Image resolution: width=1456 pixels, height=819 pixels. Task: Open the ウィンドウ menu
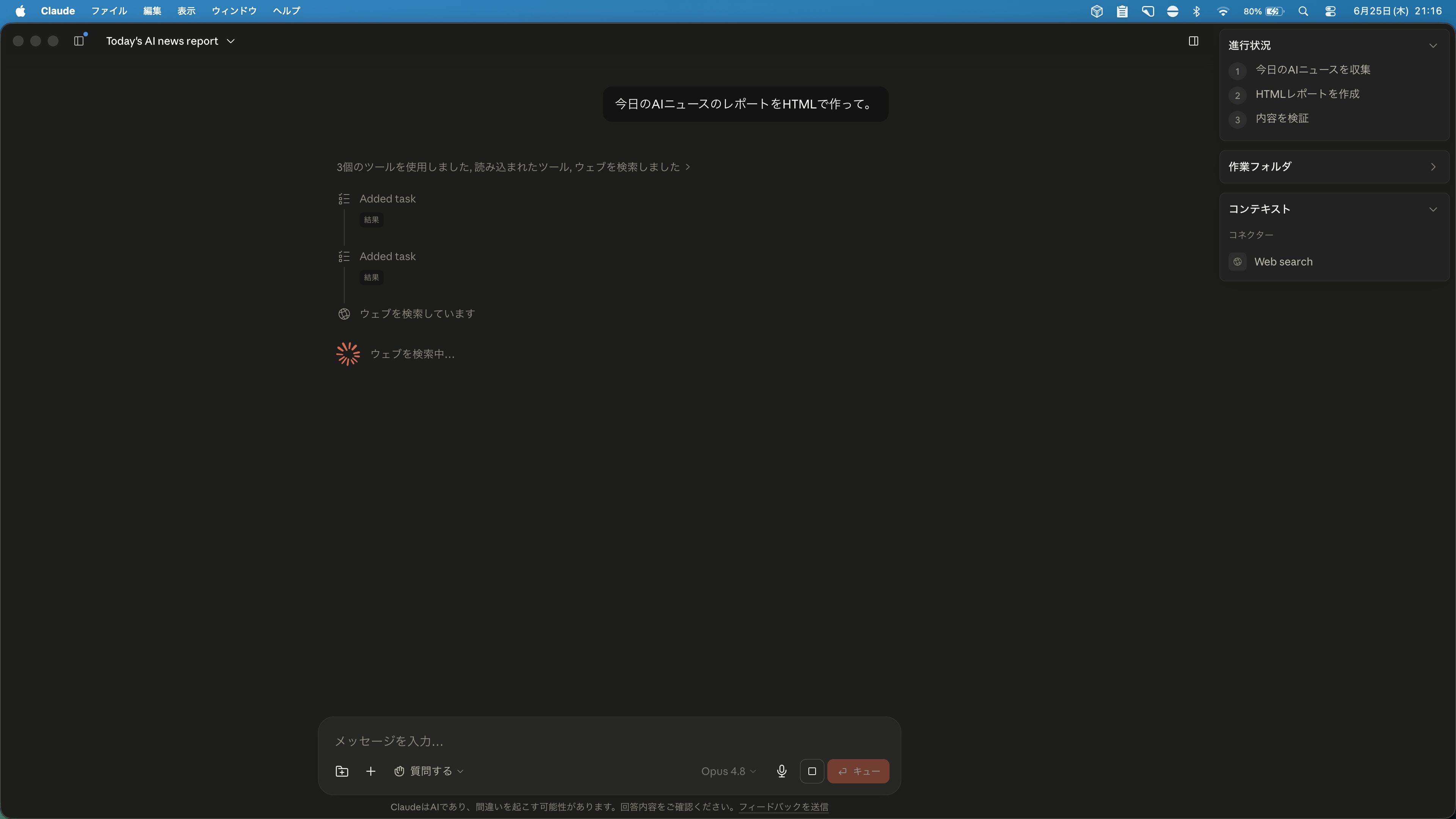pyautogui.click(x=234, y=11)
